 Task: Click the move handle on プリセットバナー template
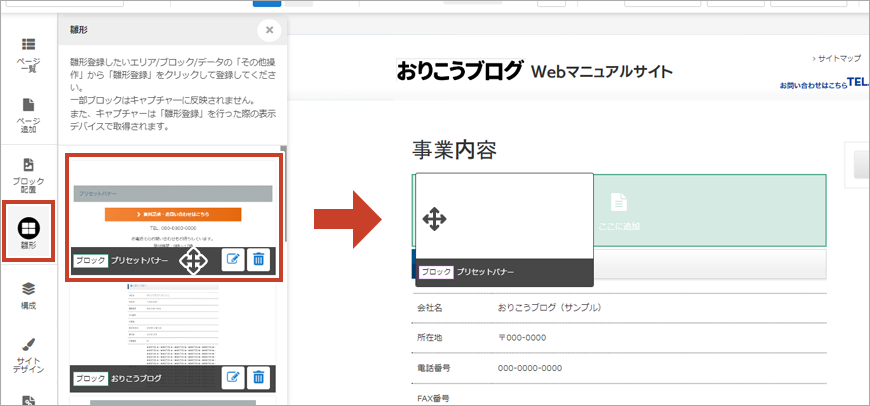(193, 261)
